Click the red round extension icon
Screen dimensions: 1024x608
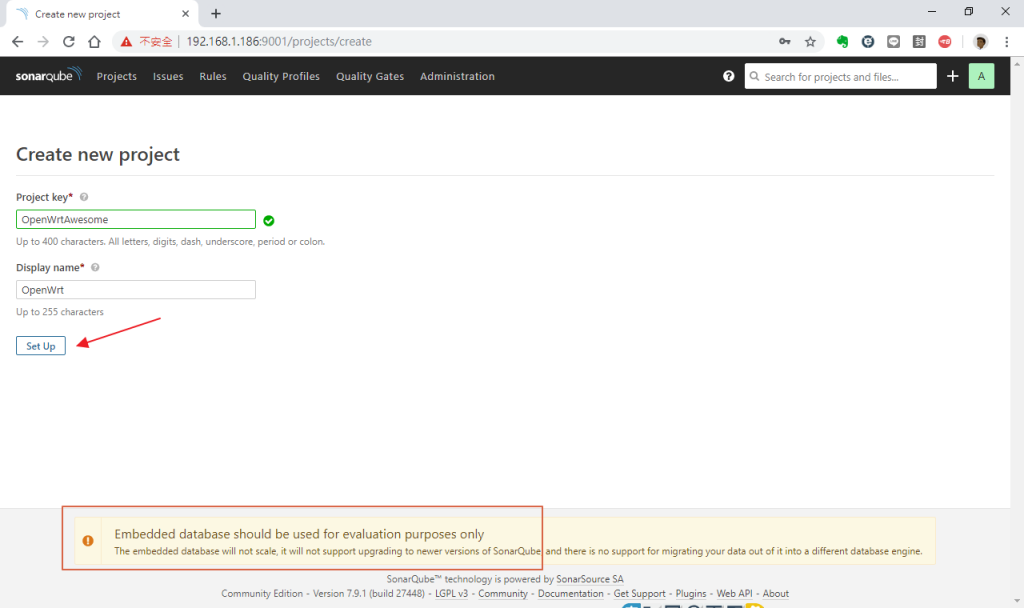click(945, 42)
